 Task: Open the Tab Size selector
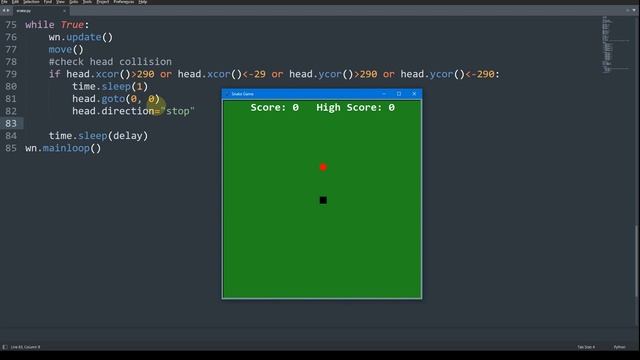(x=586, y=347)
